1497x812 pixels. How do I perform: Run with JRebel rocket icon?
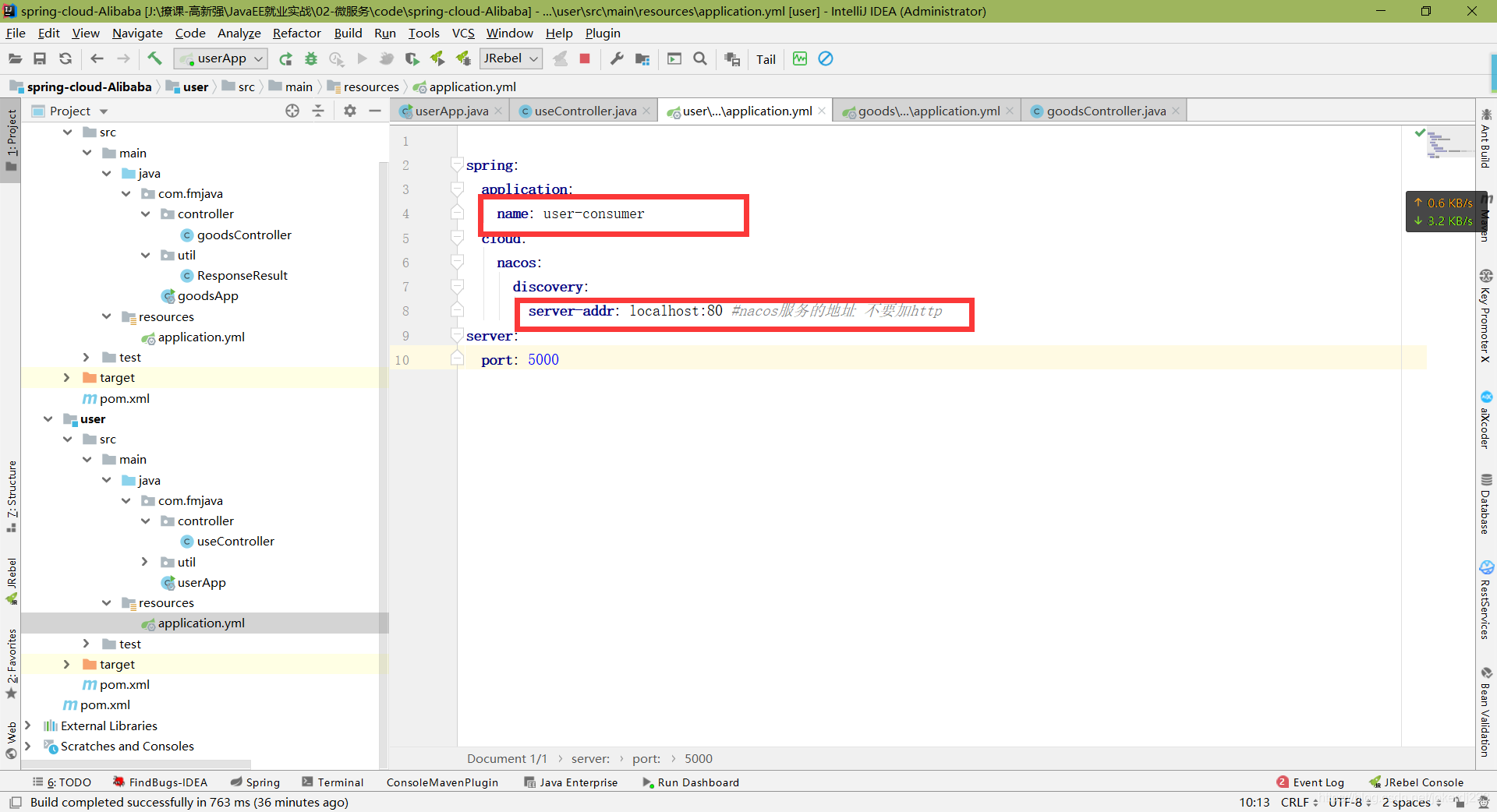tap(438, 58)
